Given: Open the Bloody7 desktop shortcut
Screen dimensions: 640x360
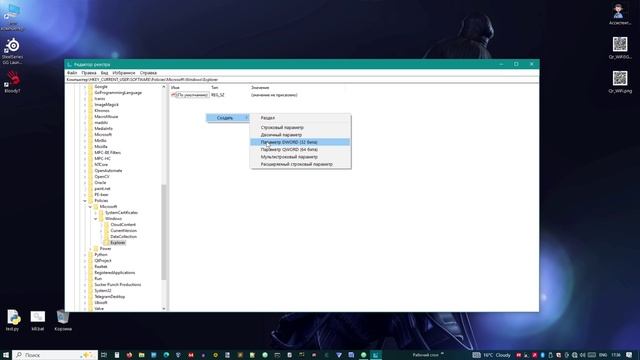Looking at the screenshot, I should click(x=12, y=81).
